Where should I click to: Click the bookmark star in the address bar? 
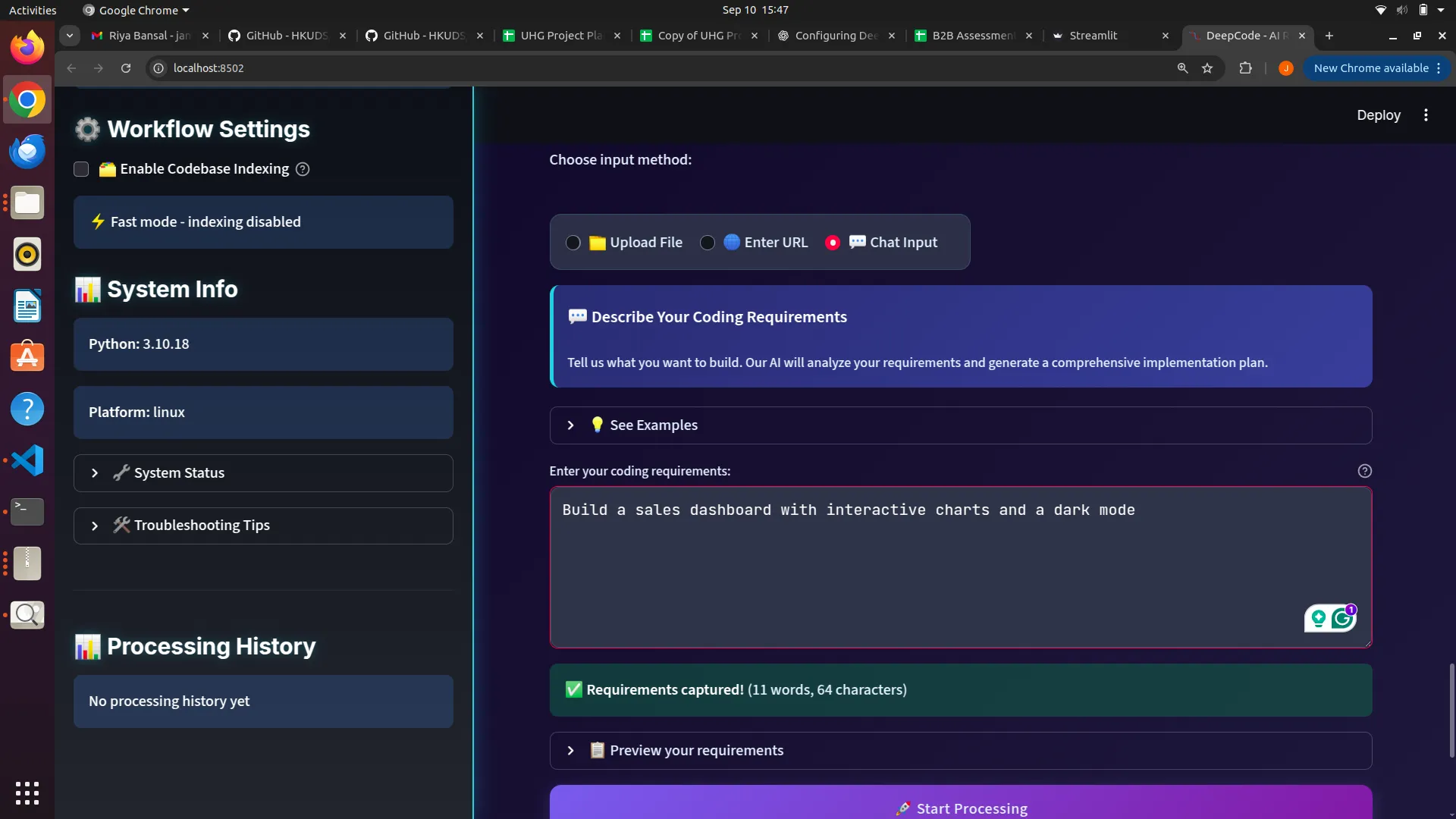1207,68
